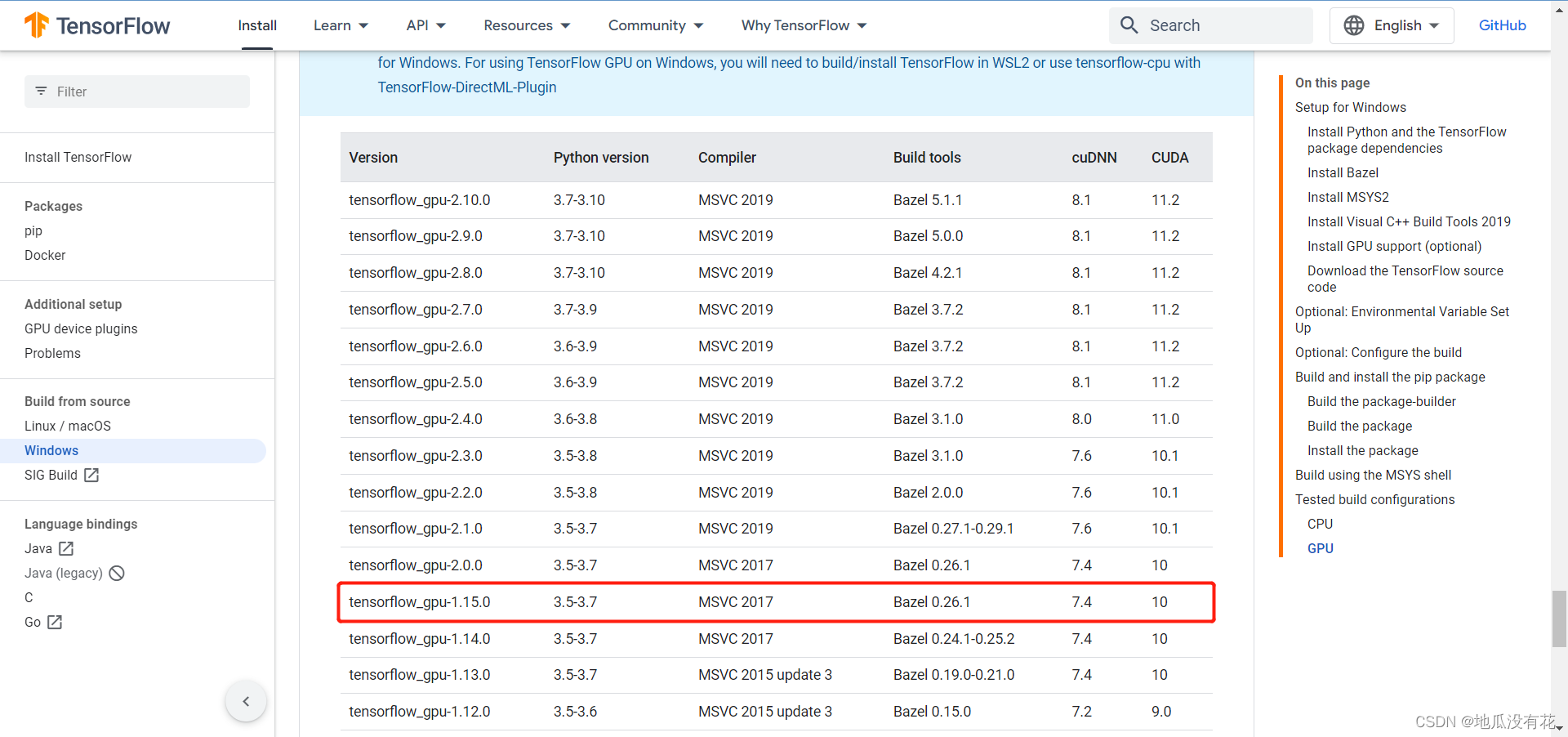Image resolution: width=1568 pixels, height=737 pixels.
Task: Jump to Optional: Environmental Variable Set Up
Action: [1402, 319]
